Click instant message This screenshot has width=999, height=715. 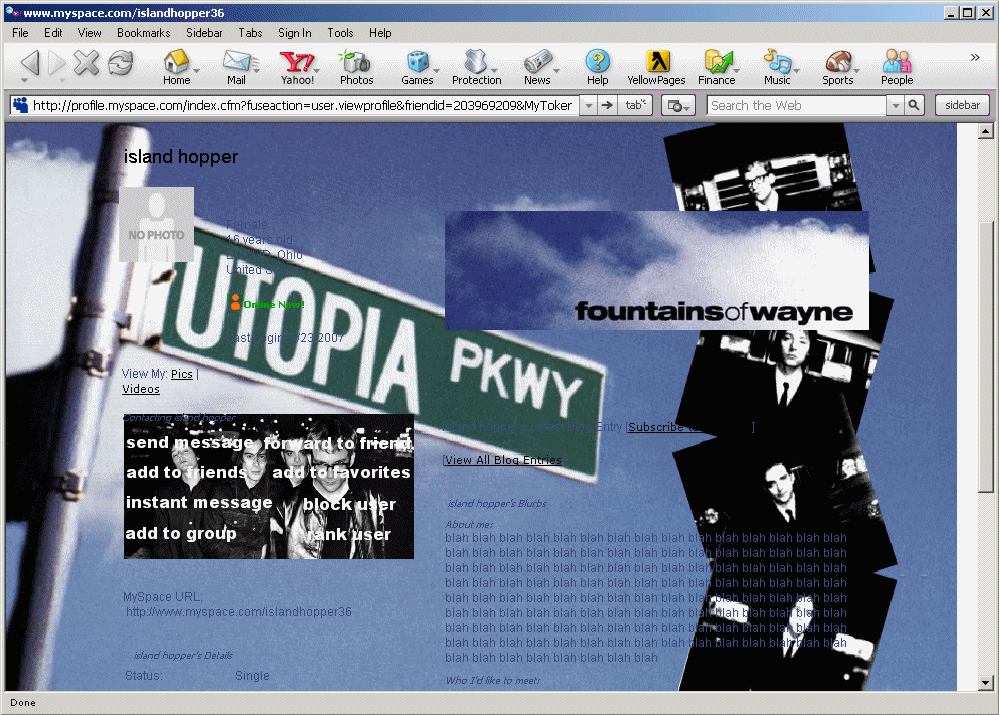click(x=199, y=502)
